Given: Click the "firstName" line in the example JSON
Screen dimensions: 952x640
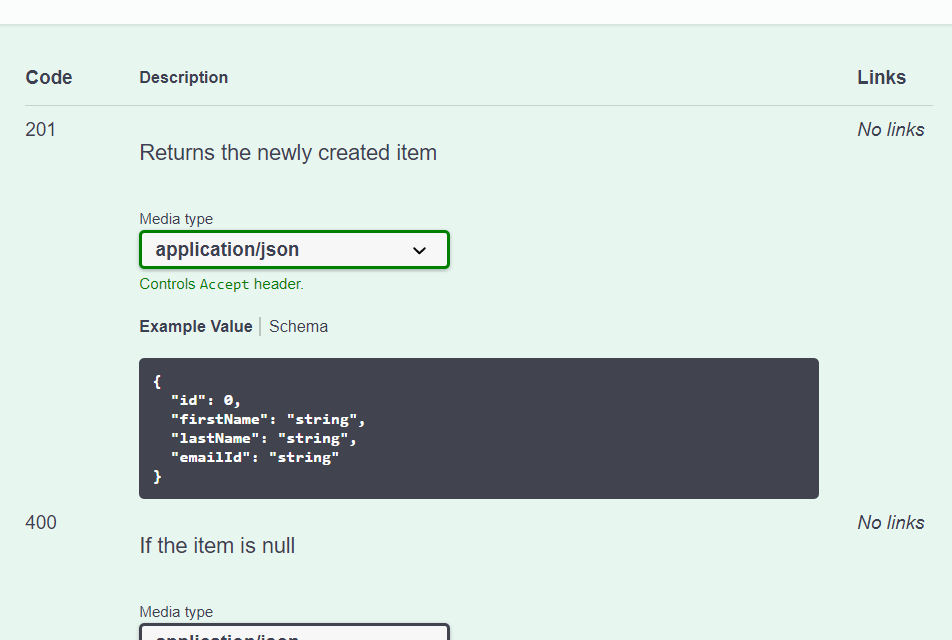Looking at the screenshot, I should tap(267, 419).
